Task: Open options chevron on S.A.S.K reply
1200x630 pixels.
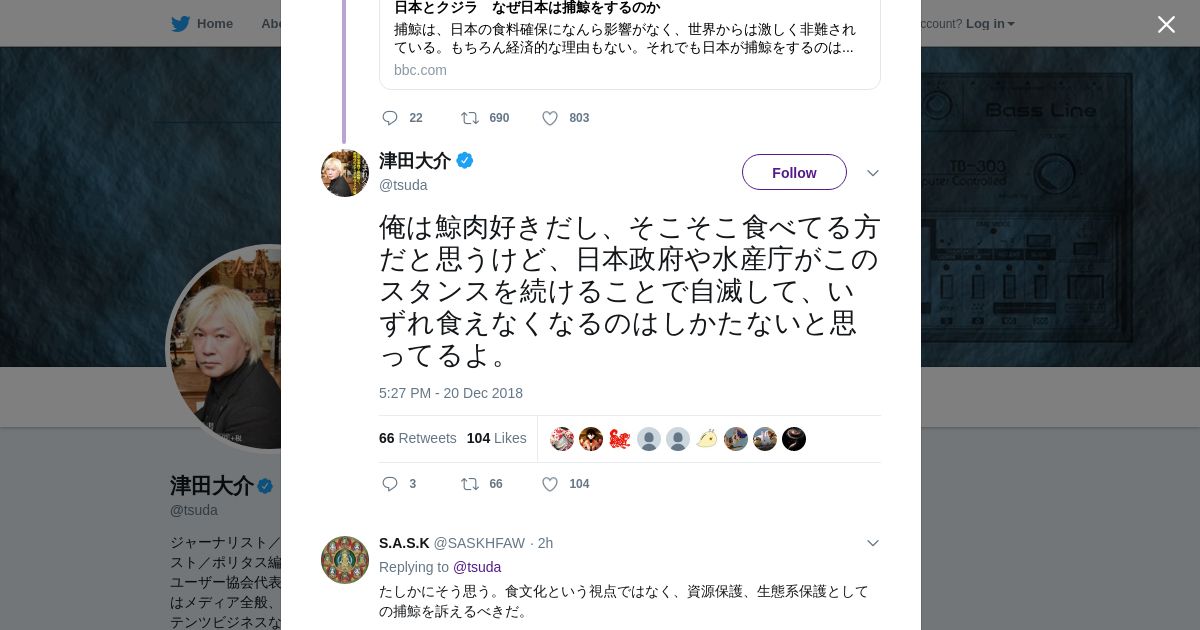Action: [x=872, y=543]
